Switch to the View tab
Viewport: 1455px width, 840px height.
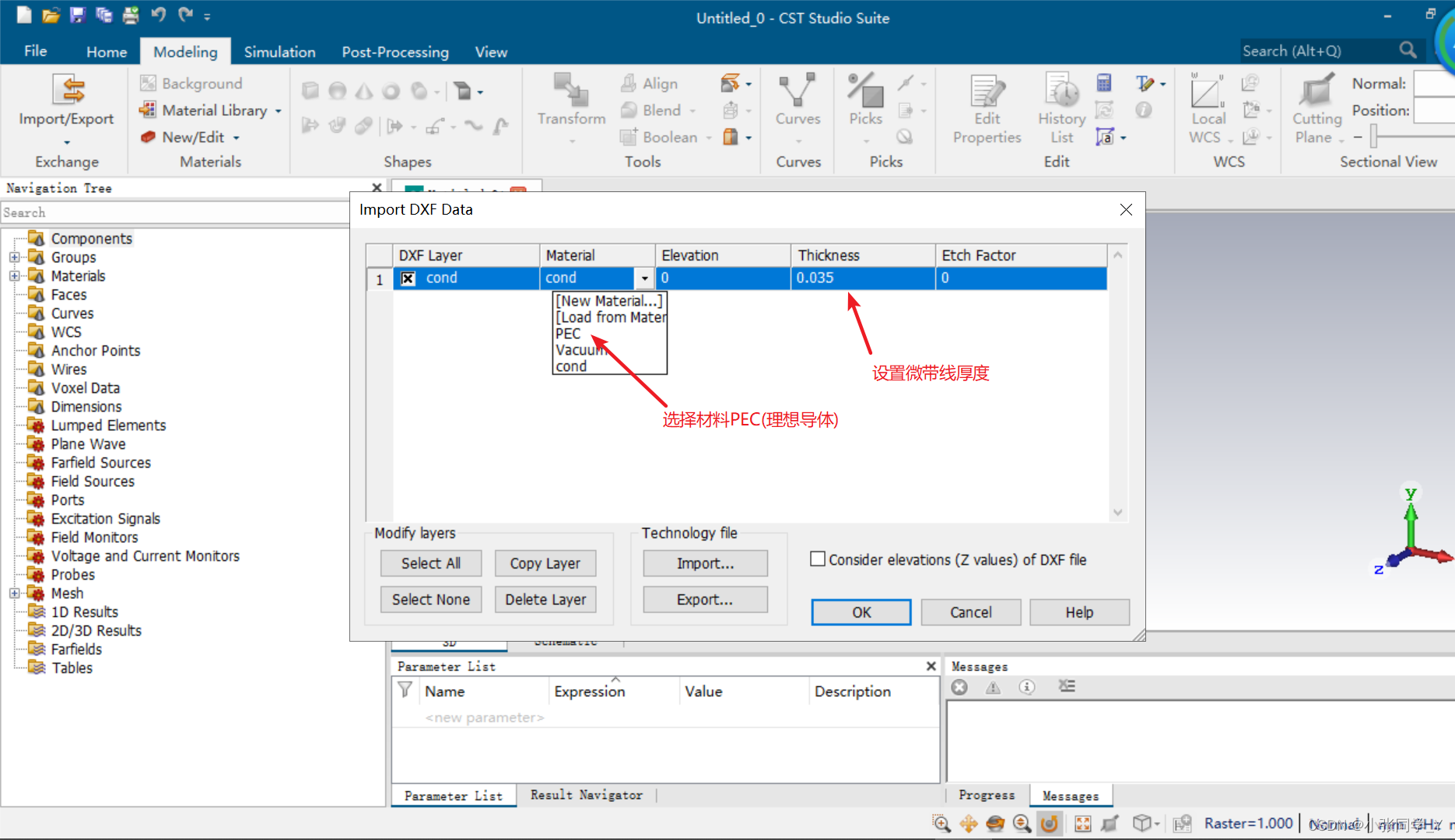click(491, 51)
